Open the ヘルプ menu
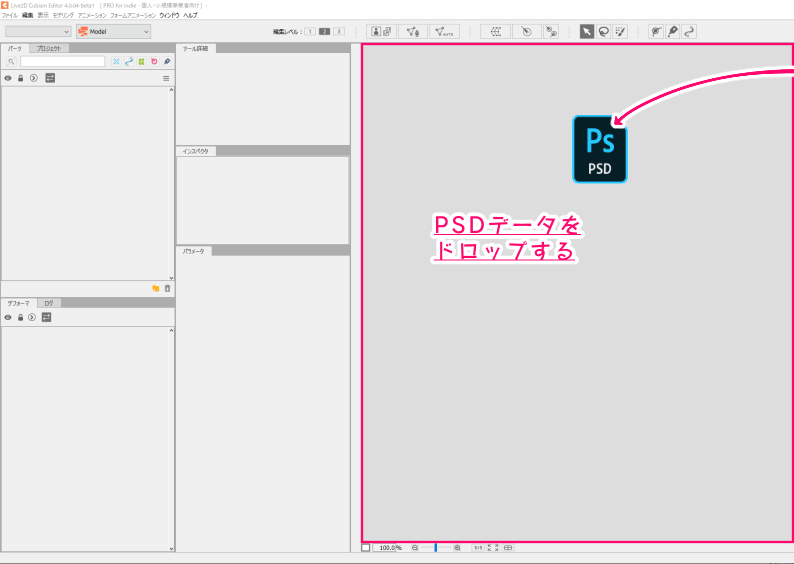Image resolution: width=794 pixels, height=564 pixels. (190, 15)
